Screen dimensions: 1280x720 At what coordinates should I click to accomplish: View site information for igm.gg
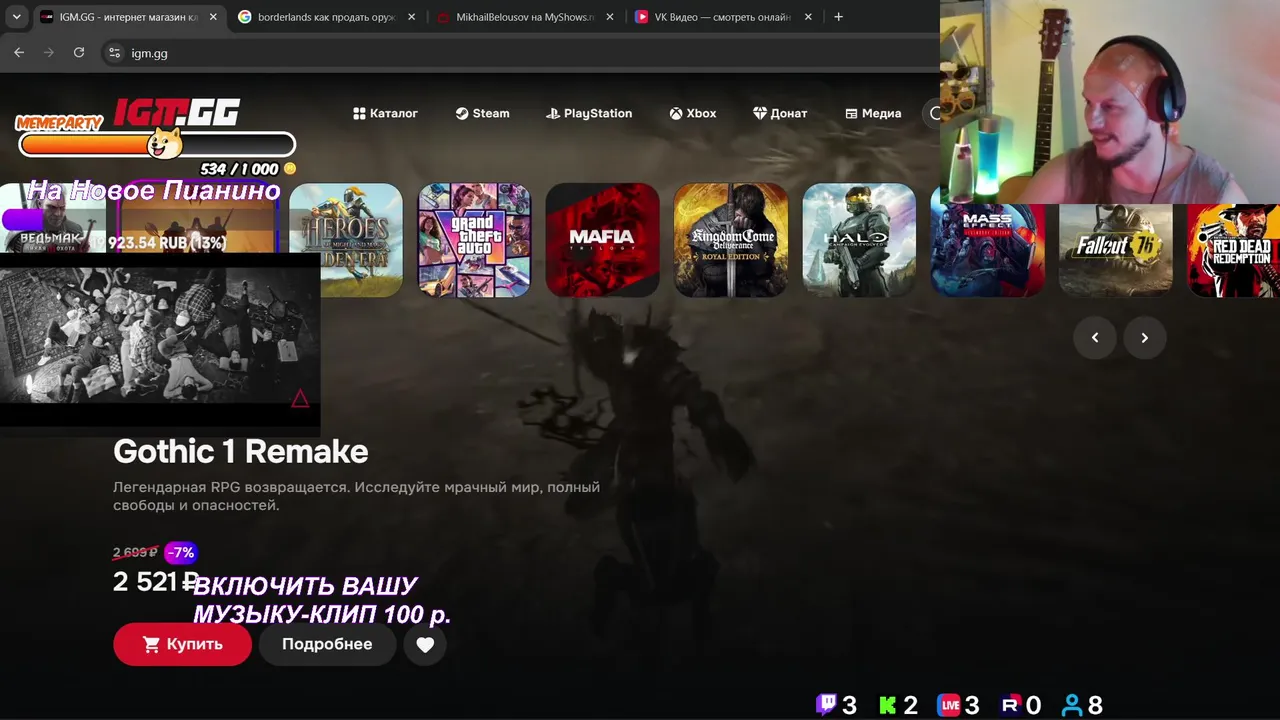point(114,53)
